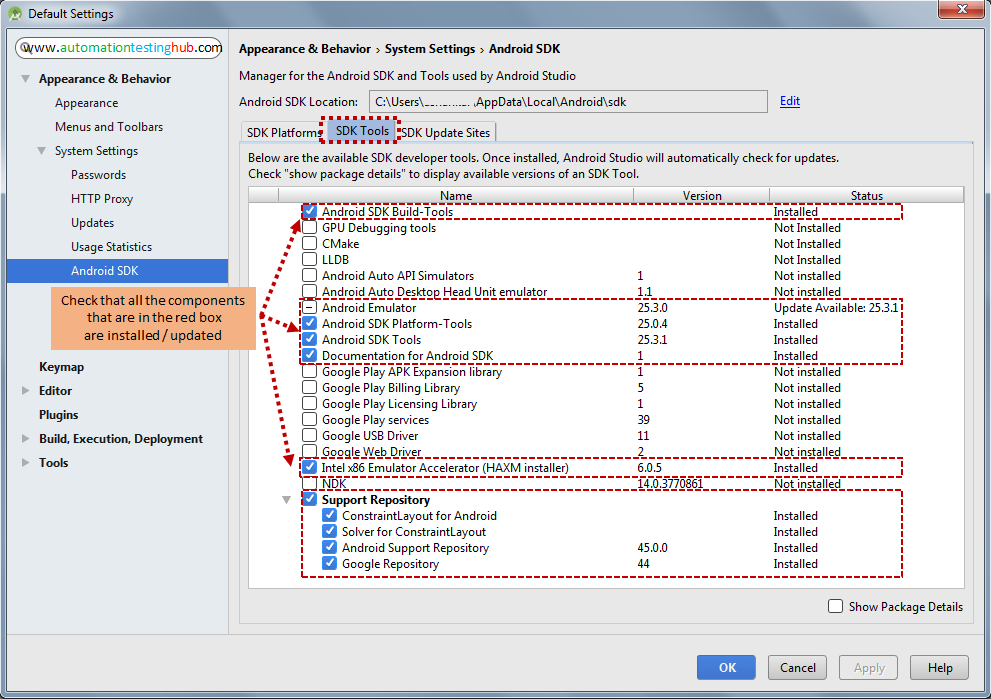The height and width of the screenshot is (699, 991).
Task: Select the SDK Tools tab
Action: point(362,131)
